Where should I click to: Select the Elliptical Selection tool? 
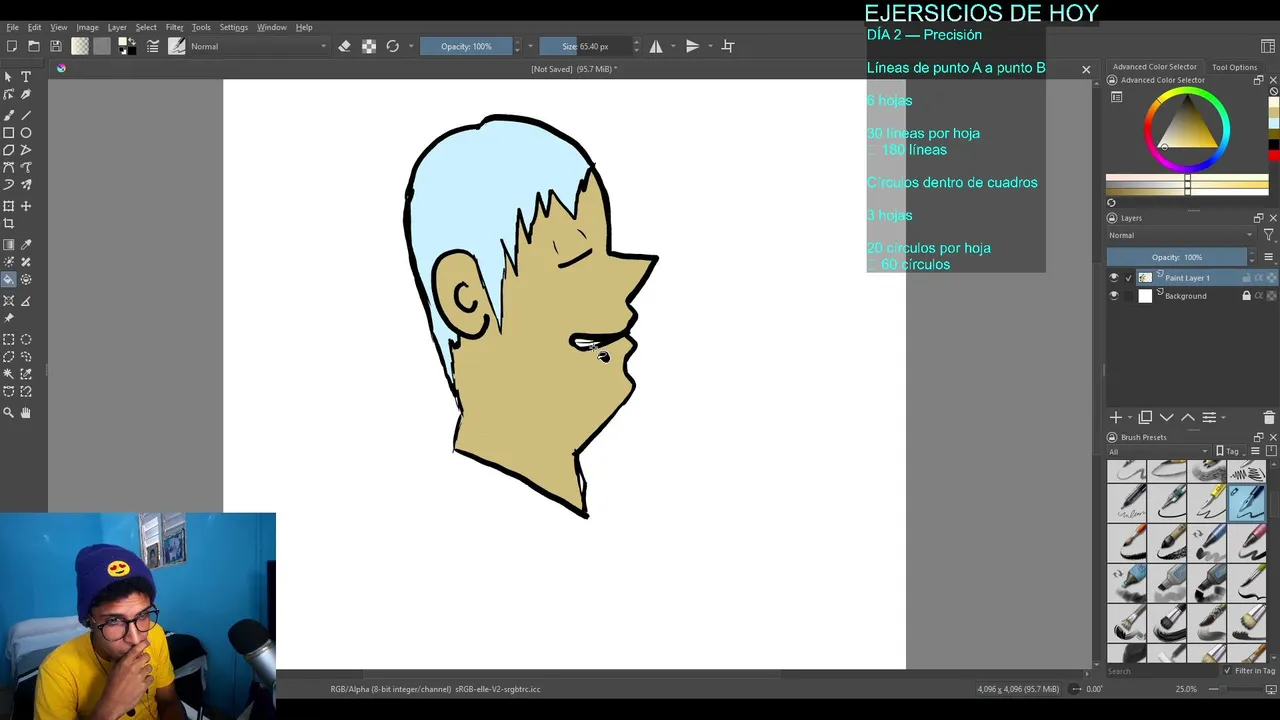[26, 339]
